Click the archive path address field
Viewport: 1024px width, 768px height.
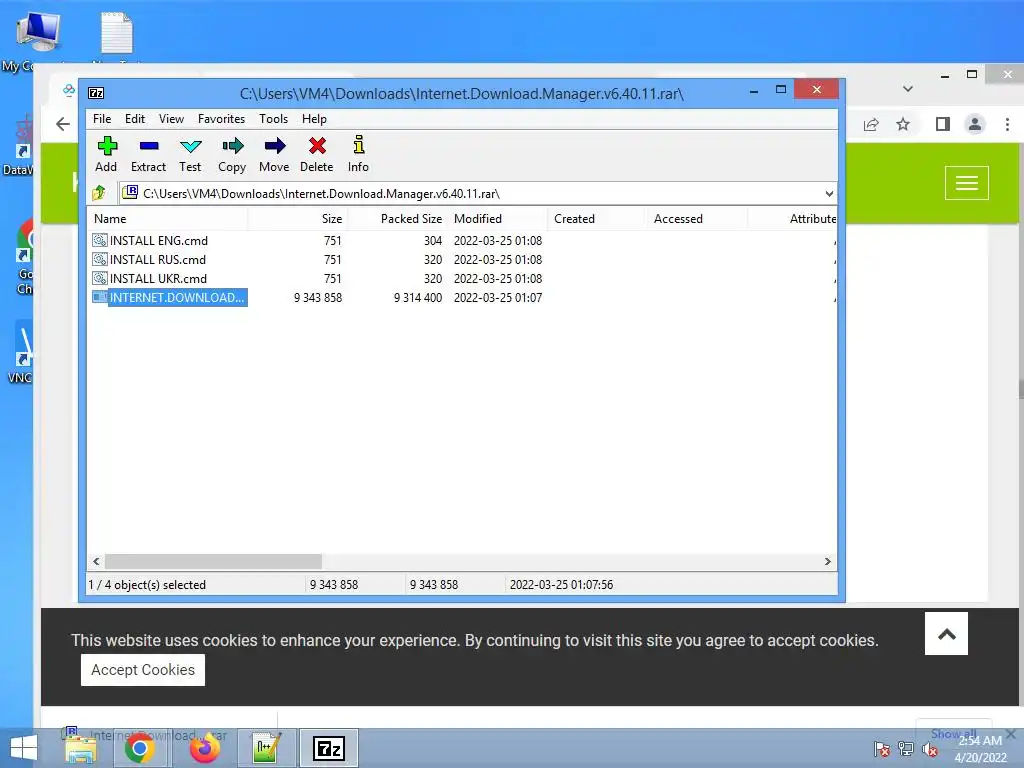pyautogui.click(x=472, y=194)
